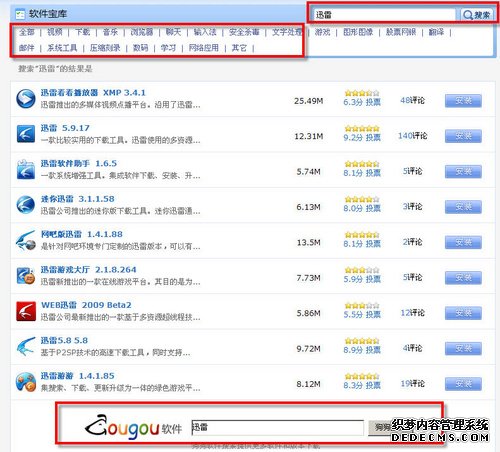Install 迅雷游戏大厅 2.1.8.264
Viewport: 500px width, 452px height.
tap(463, 278)
